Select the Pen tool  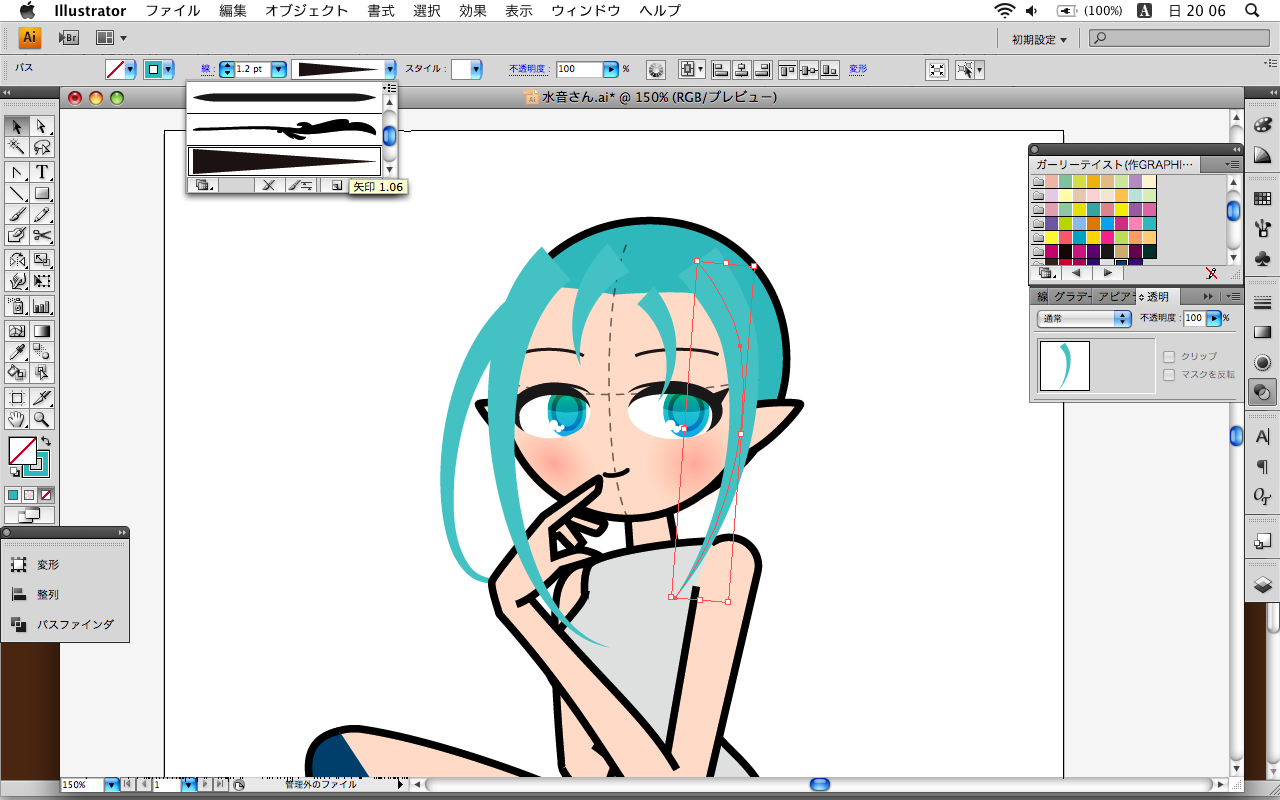(17, 172)
